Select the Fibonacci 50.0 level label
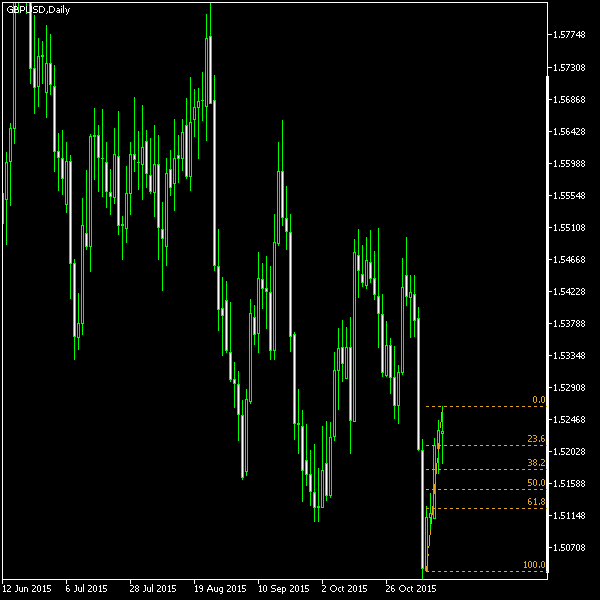Image resolution: width=600 pixels, height=600 pixels. point(536,483)
